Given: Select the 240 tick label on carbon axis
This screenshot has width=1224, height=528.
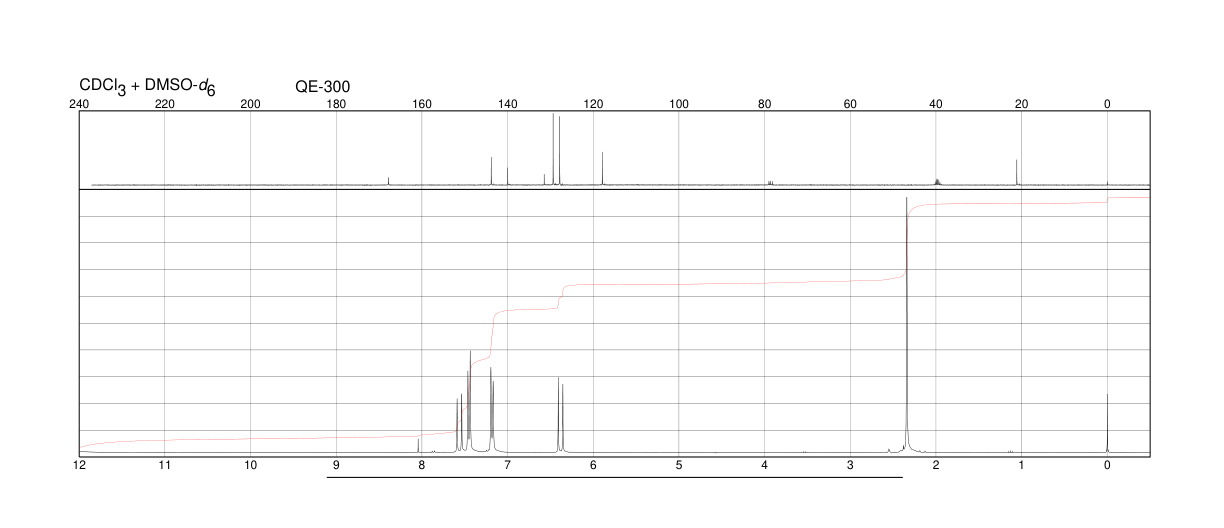Looking at the screenshot, I should [x=79, y=104].
